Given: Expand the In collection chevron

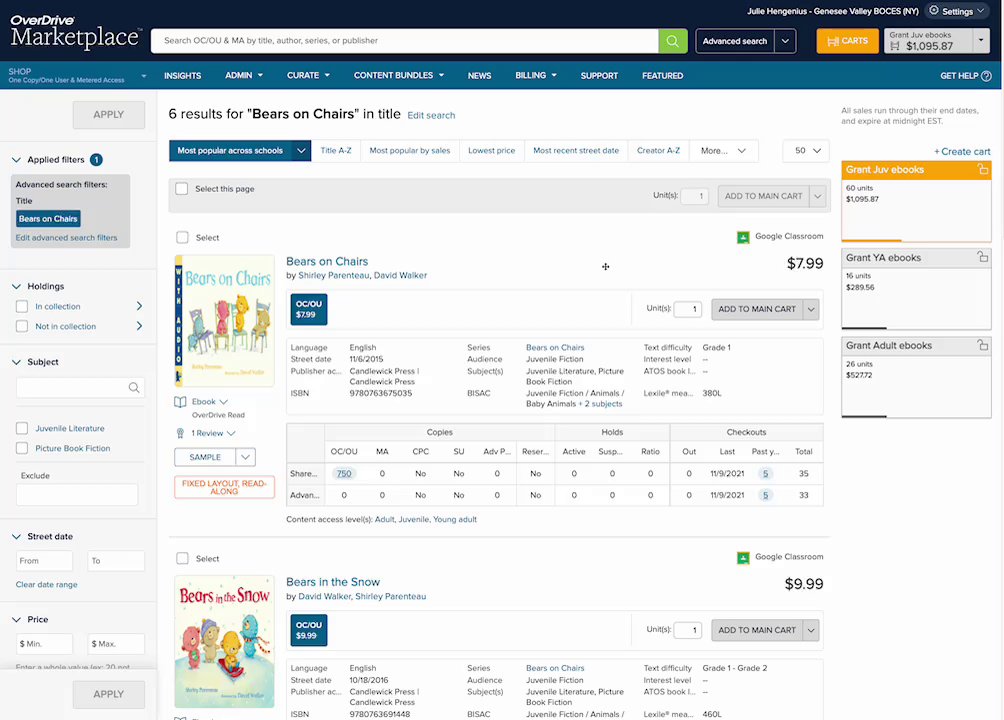Looking at the screenshot, I should click(x=139, y=306).
